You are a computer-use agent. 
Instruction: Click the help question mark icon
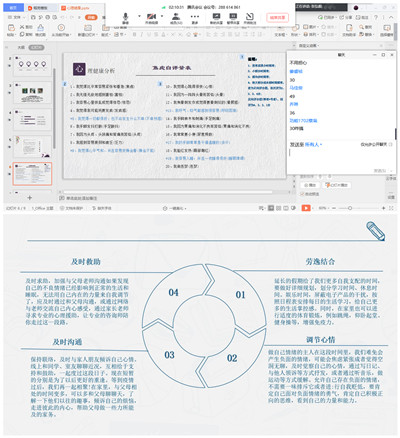pyautogui.click(x=376, y=17)
